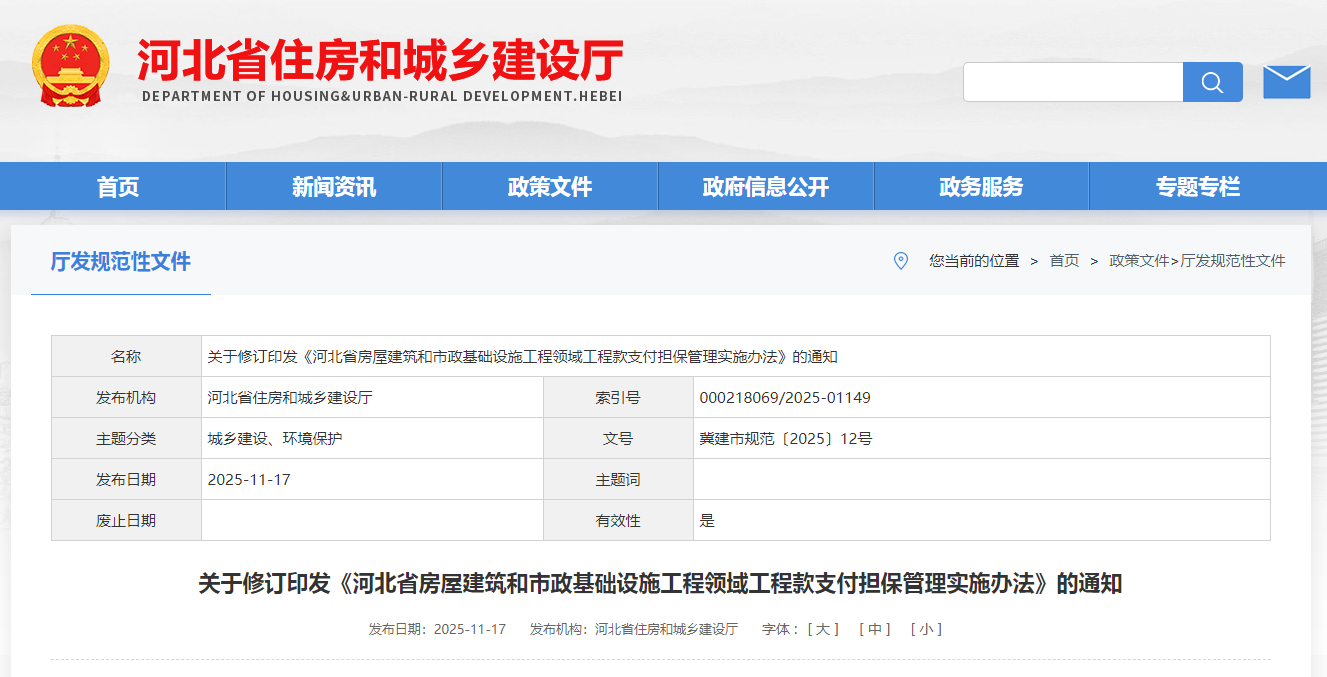Click 首页 breadcrumb link
This screenshot has width=1327, height=677.
1064,261
